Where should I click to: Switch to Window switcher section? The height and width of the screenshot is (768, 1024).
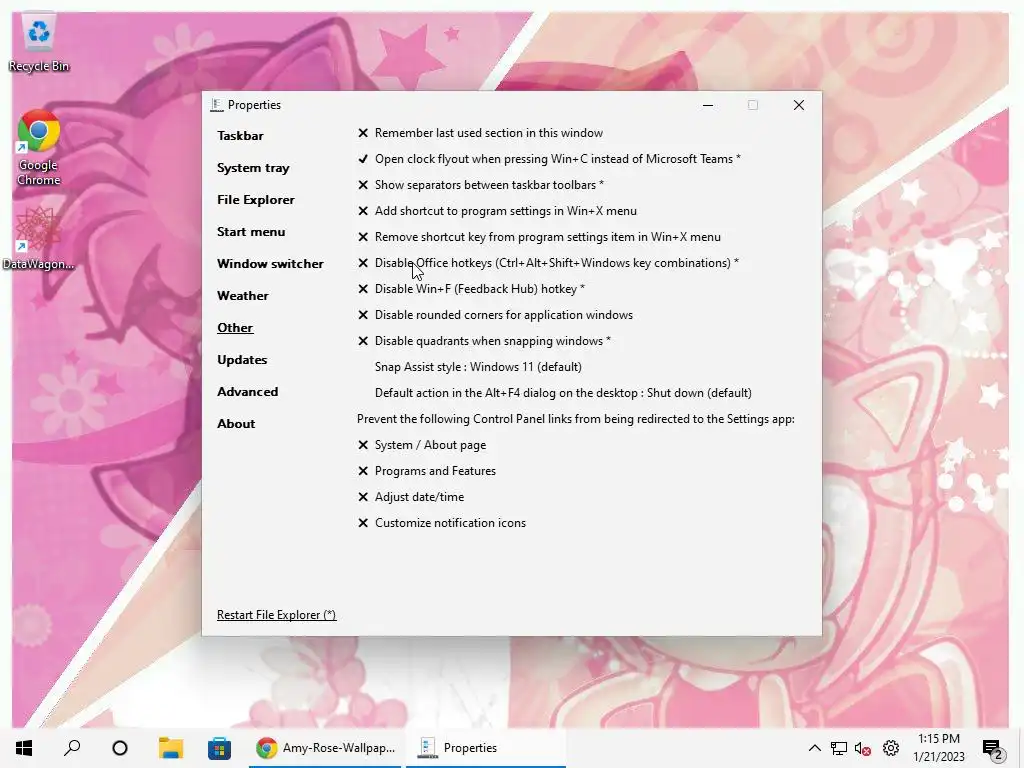(270, 264)
